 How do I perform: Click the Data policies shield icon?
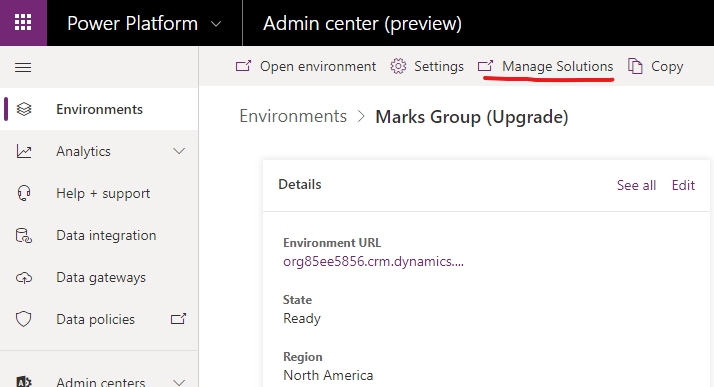click(x=24, y=319)
